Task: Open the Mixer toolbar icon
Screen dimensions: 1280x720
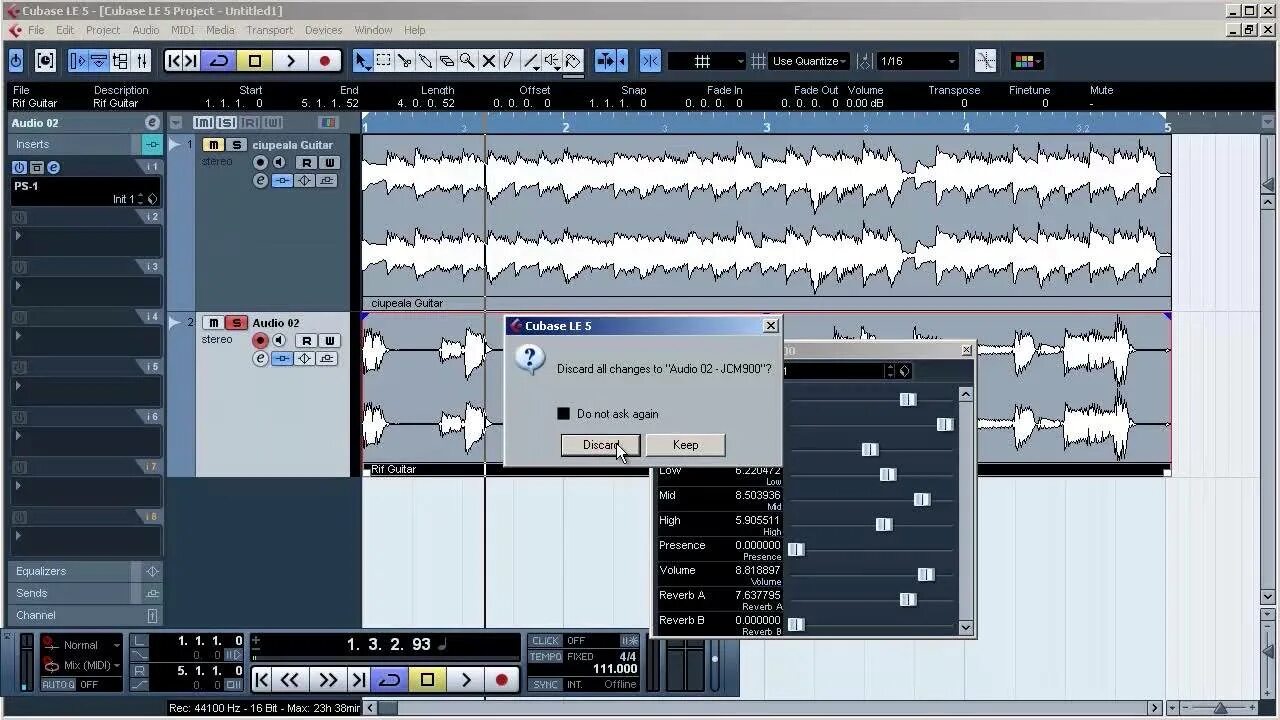Action: pyautogui.click(x=141, y=61)
